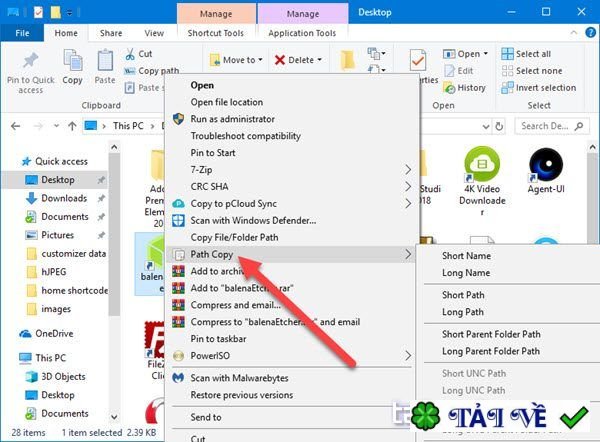Switch to the Share tab
This screenshot has height=442, width=600.
(x=111, y=33)
